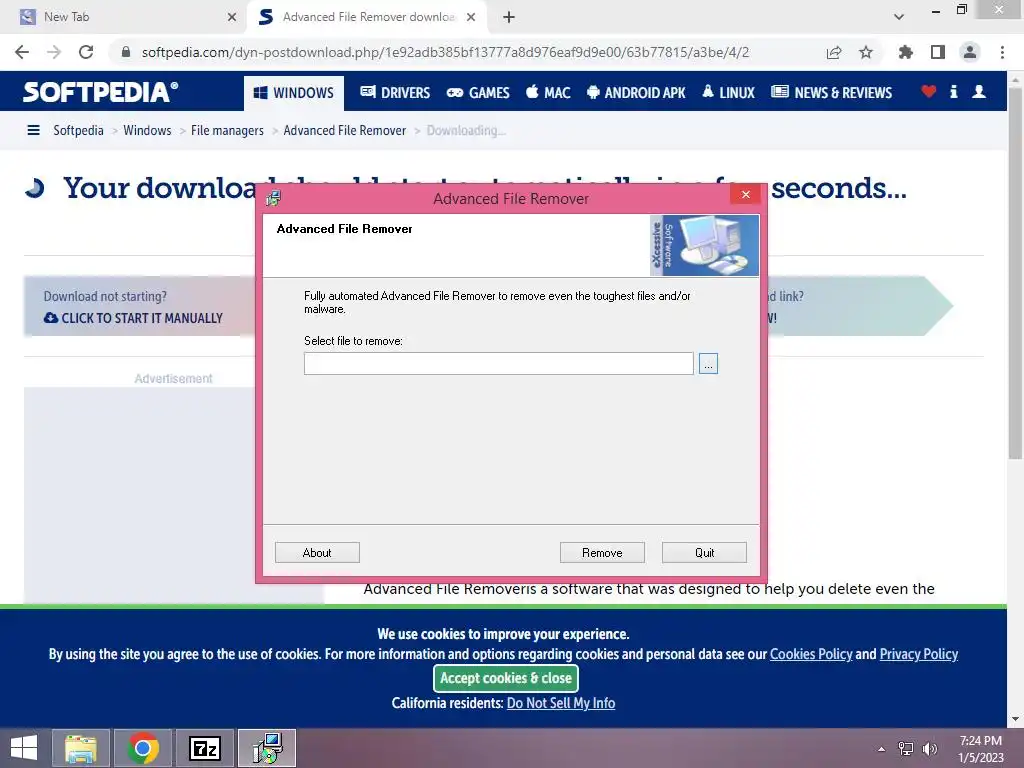Click the volume speaker tray icon
The image size is (1024, 768).
929,748
